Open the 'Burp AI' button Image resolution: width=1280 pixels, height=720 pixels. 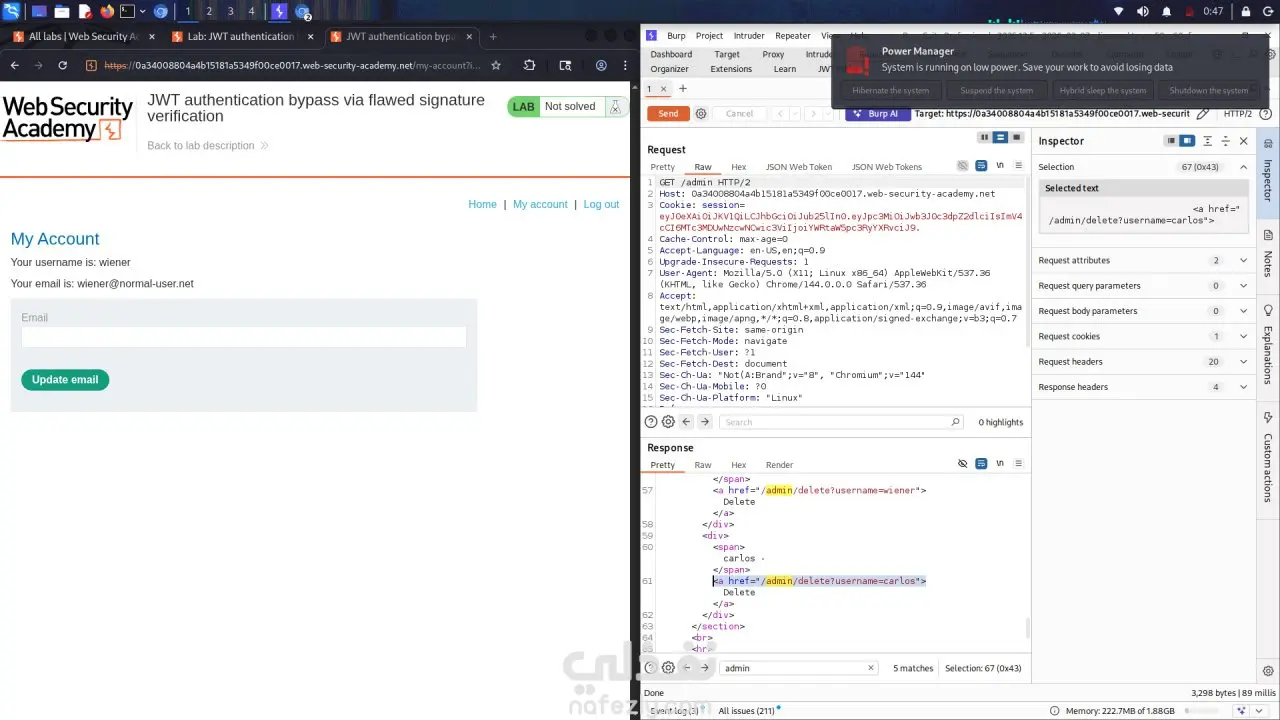point(877,114)
